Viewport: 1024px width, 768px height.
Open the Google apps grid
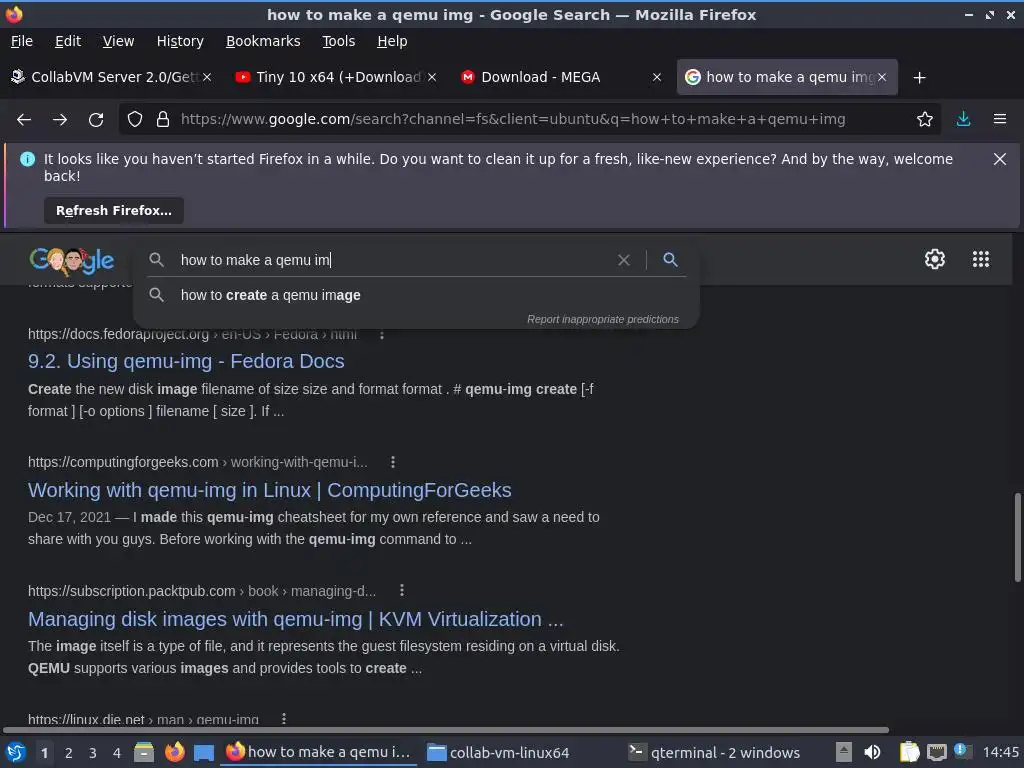click(x=981, y=259)
